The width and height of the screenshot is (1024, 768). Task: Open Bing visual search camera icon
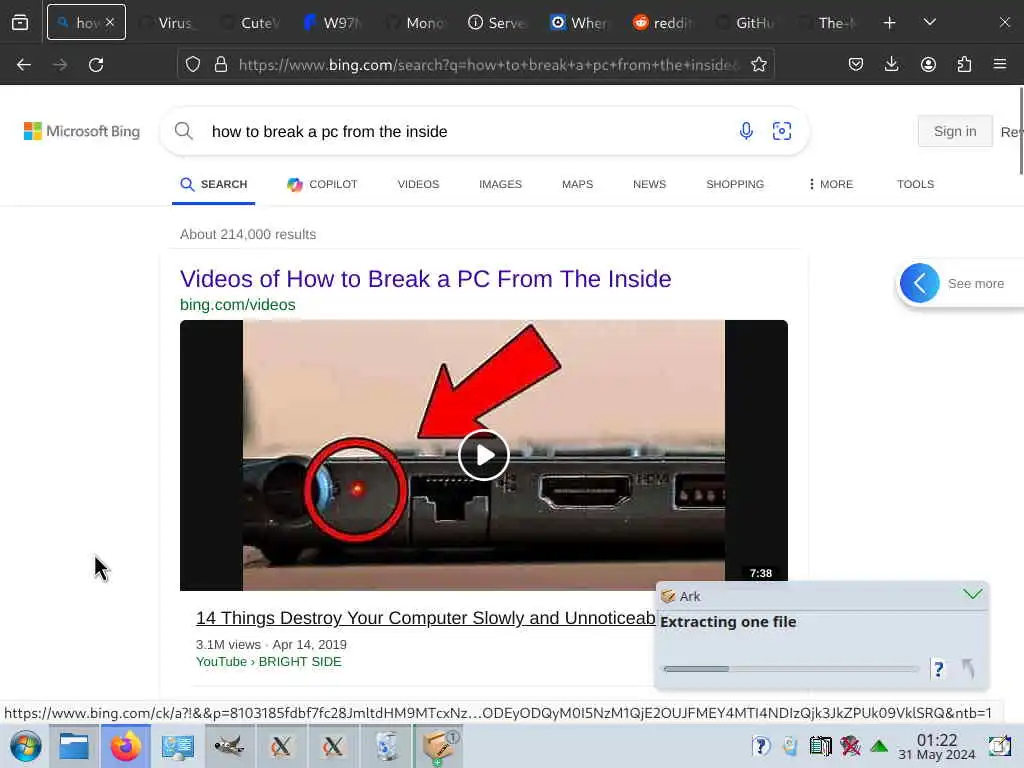[x=782, y=131]
